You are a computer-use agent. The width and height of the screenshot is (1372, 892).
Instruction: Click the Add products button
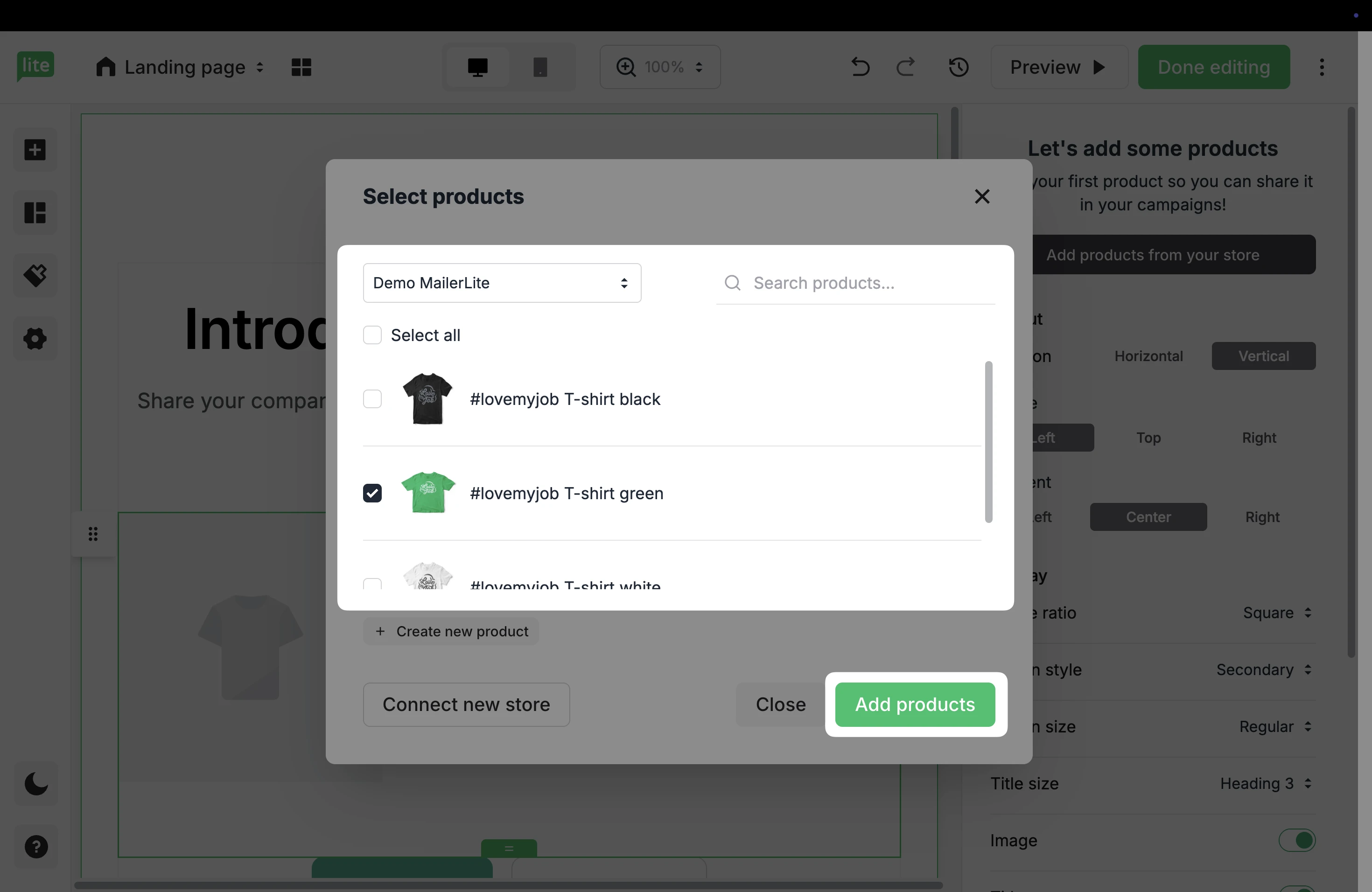click(915, 704)
